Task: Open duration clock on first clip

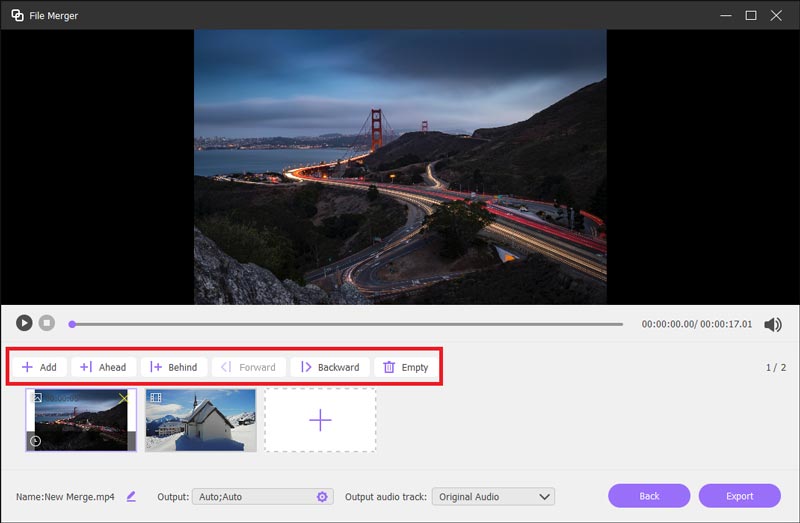Action: (35, 441)
